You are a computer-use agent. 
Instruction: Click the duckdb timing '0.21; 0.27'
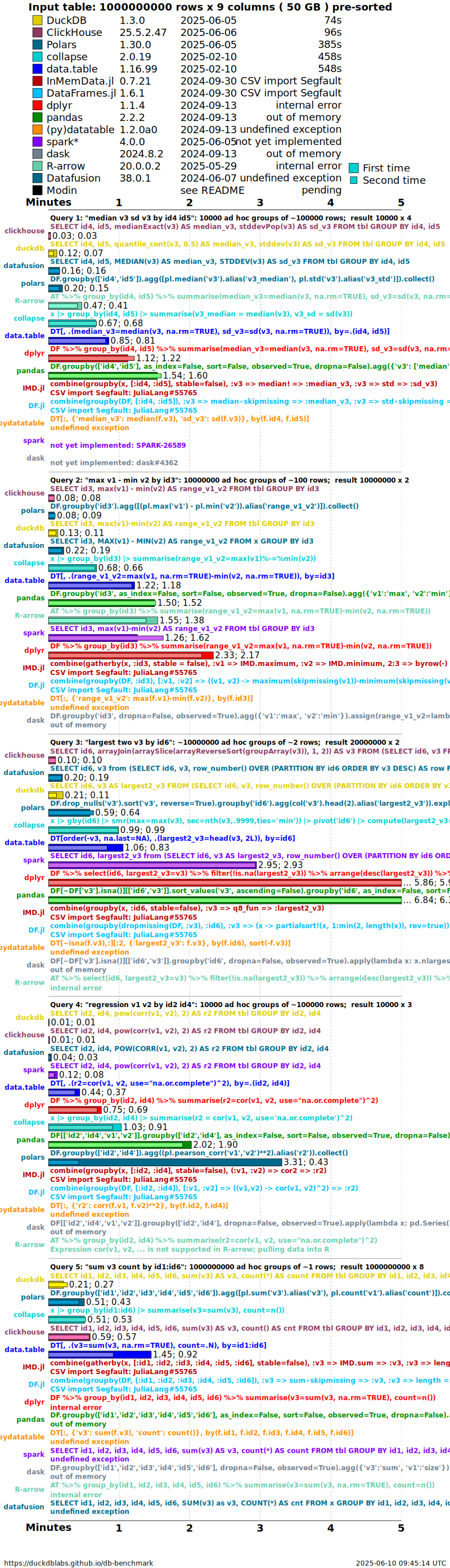(x=91, y=1285)
